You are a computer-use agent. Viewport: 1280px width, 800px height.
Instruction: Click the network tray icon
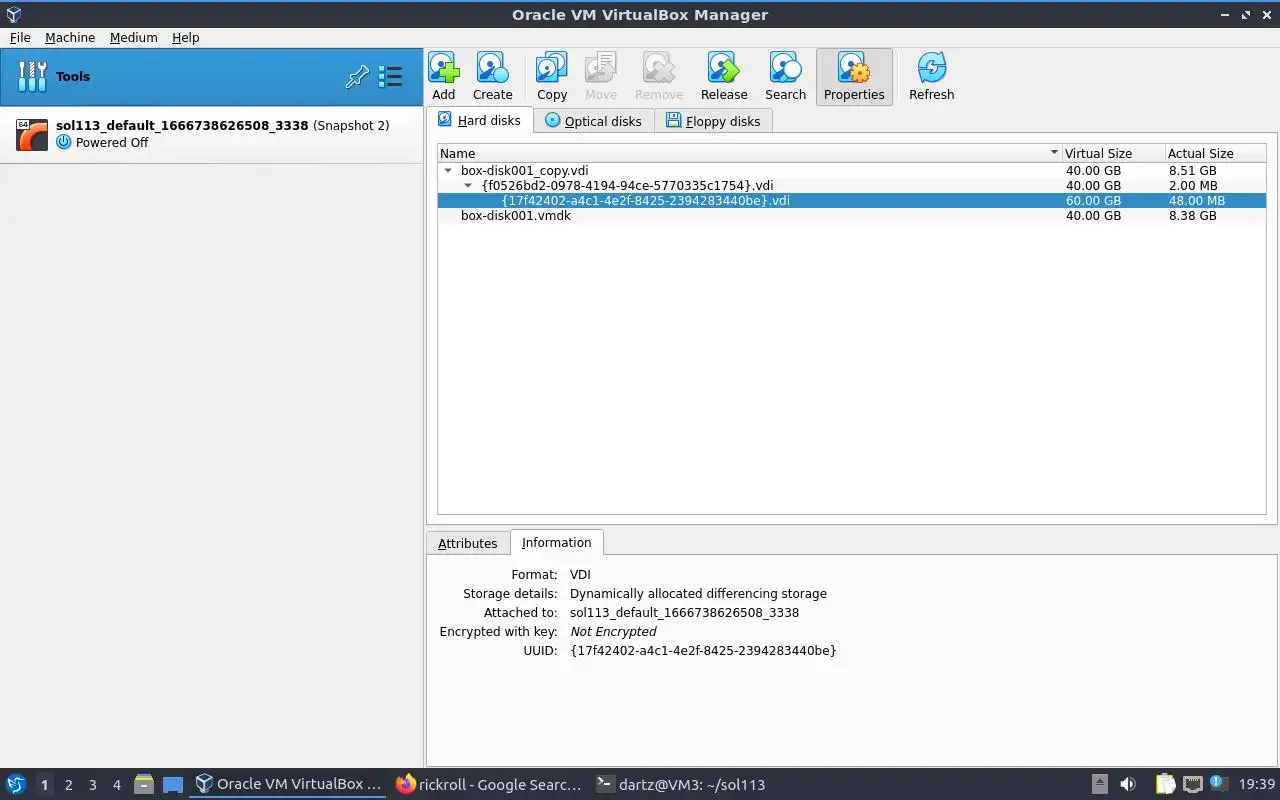(1192, 784)
